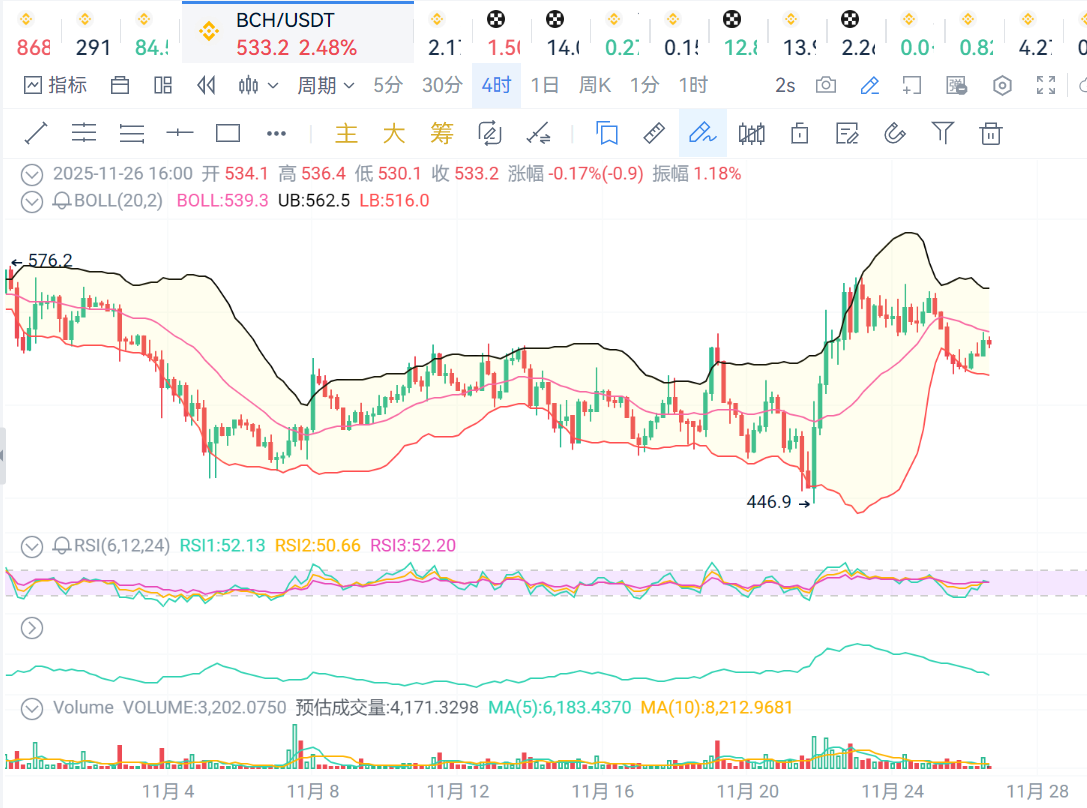Image resolution: width=1087 pixels, height=808 pixels.
Task: Click the filter funnel icon
Action: [942, 133]
